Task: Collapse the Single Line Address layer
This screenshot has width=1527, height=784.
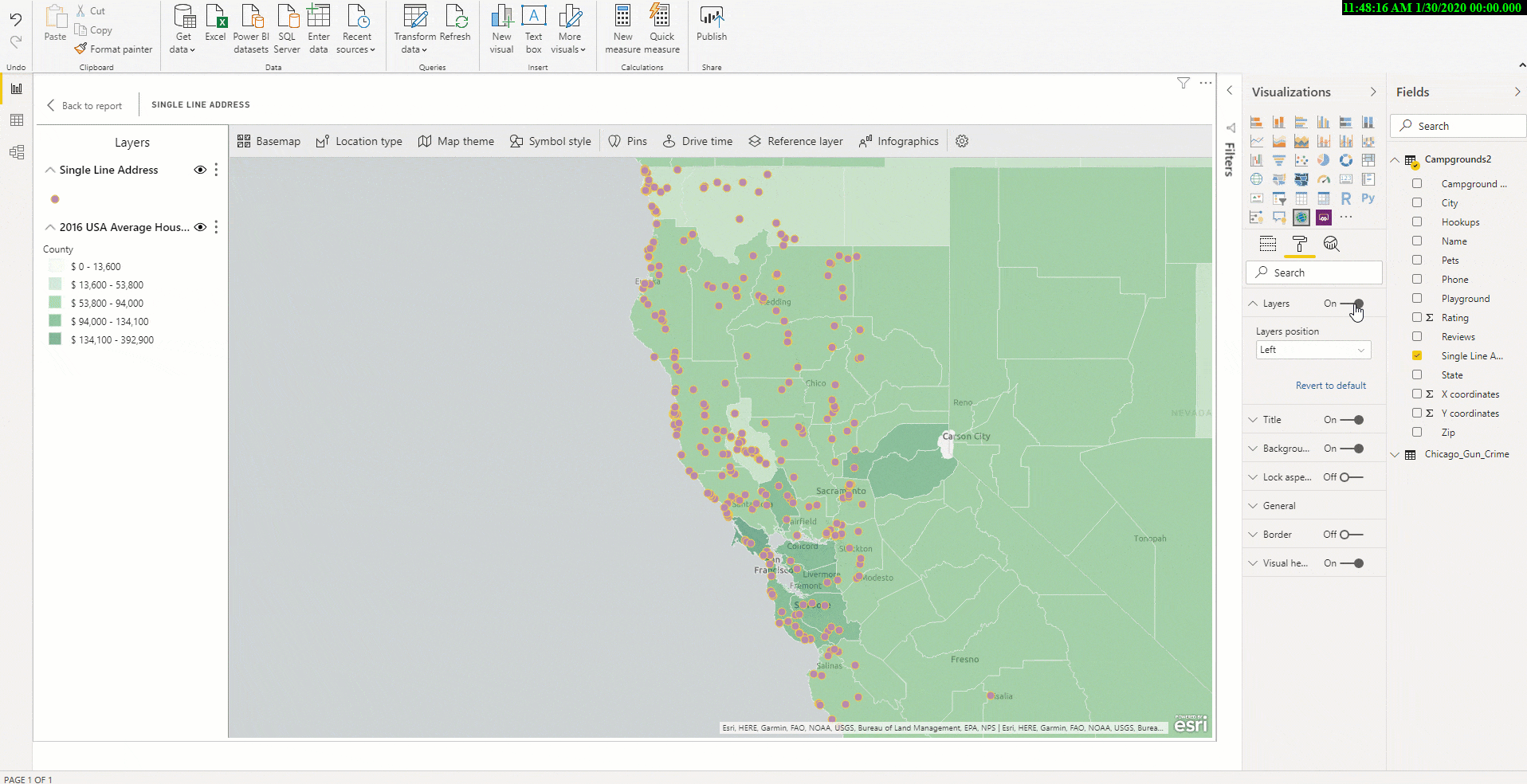Action: tap(50, 170)
